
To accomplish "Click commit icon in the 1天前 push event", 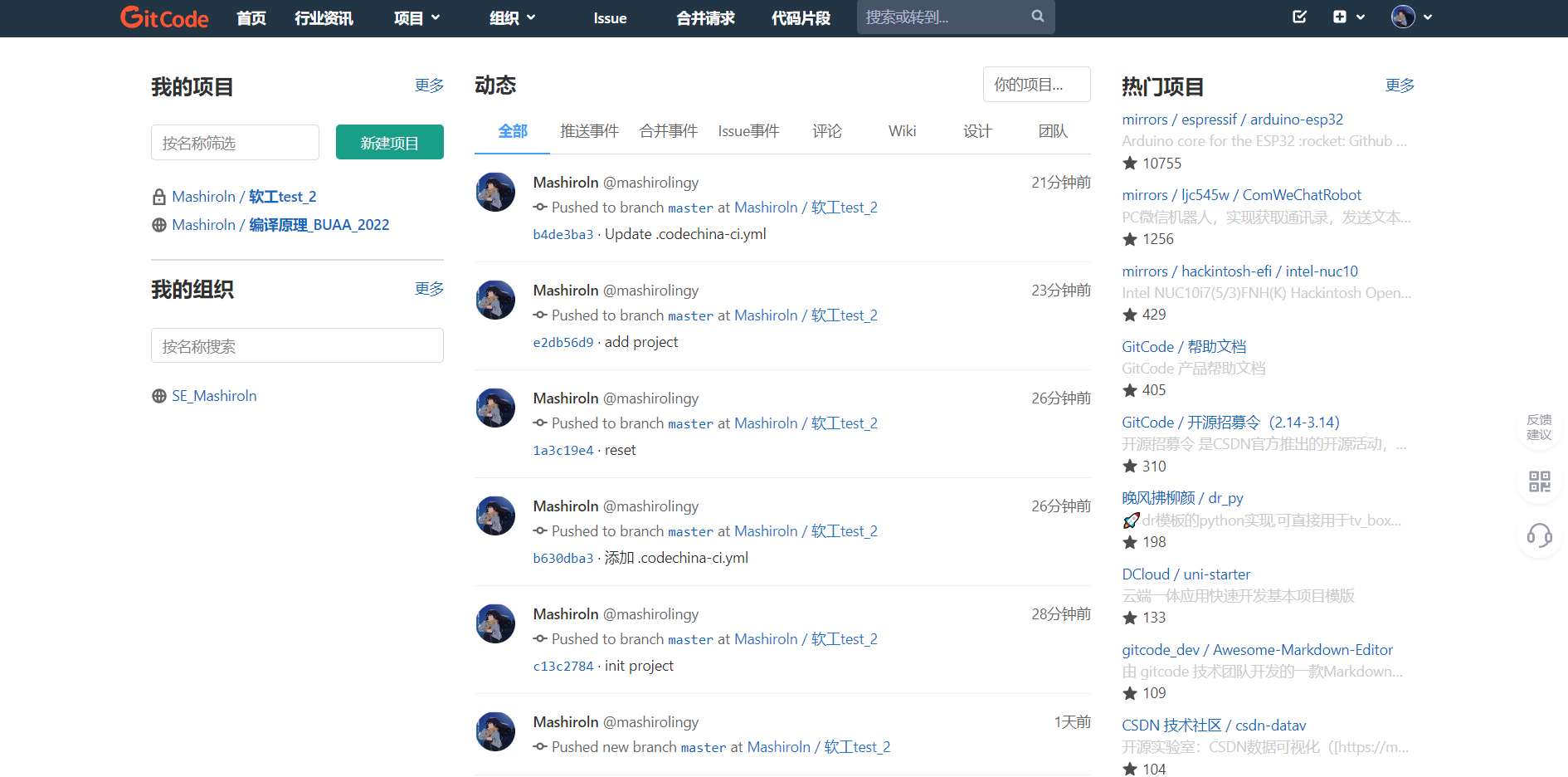I will tap(540, 747).
